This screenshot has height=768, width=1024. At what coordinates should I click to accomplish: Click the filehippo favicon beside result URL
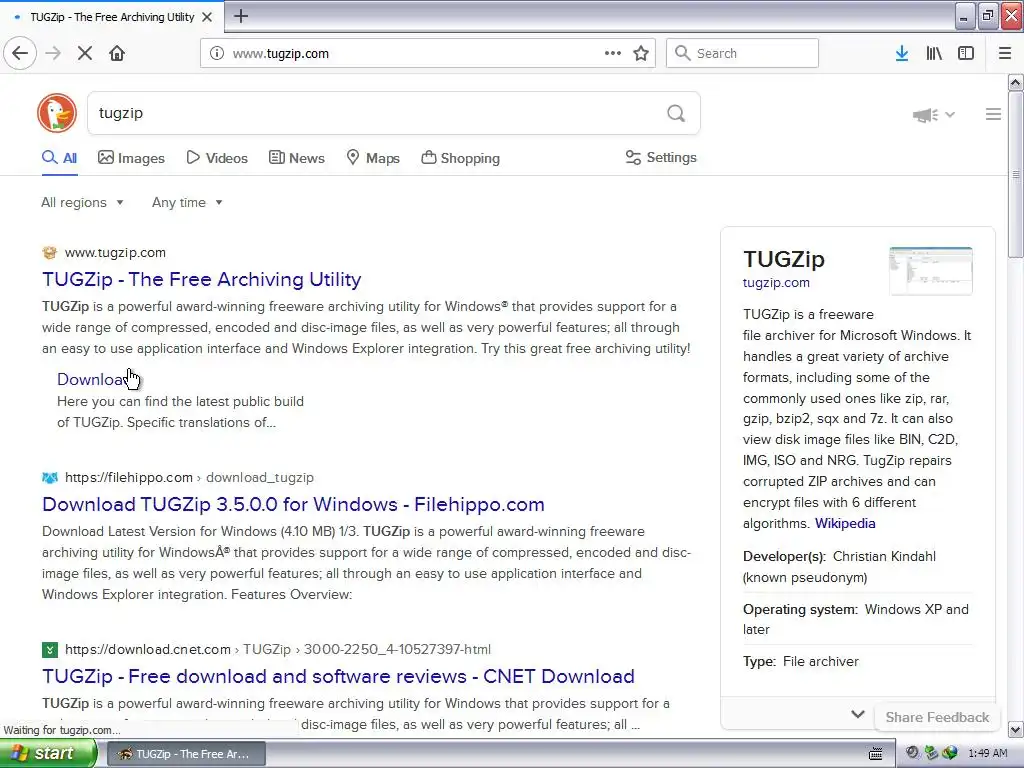click(50, 477)
